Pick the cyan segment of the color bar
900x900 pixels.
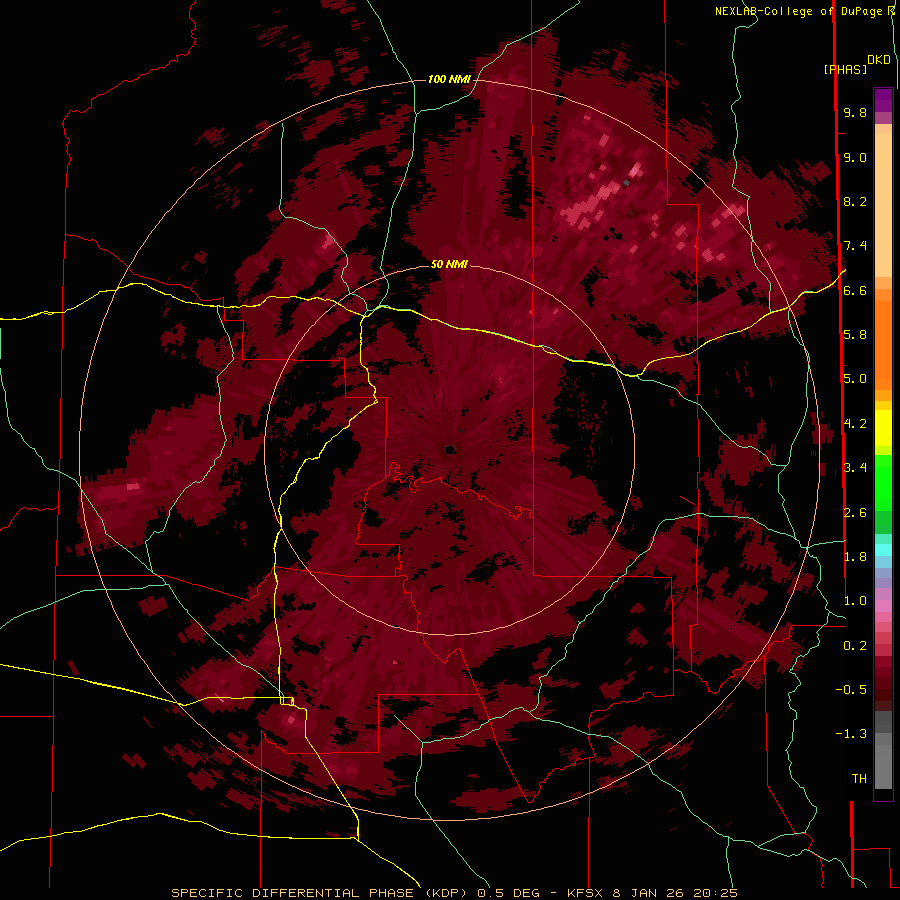[883, 550]
